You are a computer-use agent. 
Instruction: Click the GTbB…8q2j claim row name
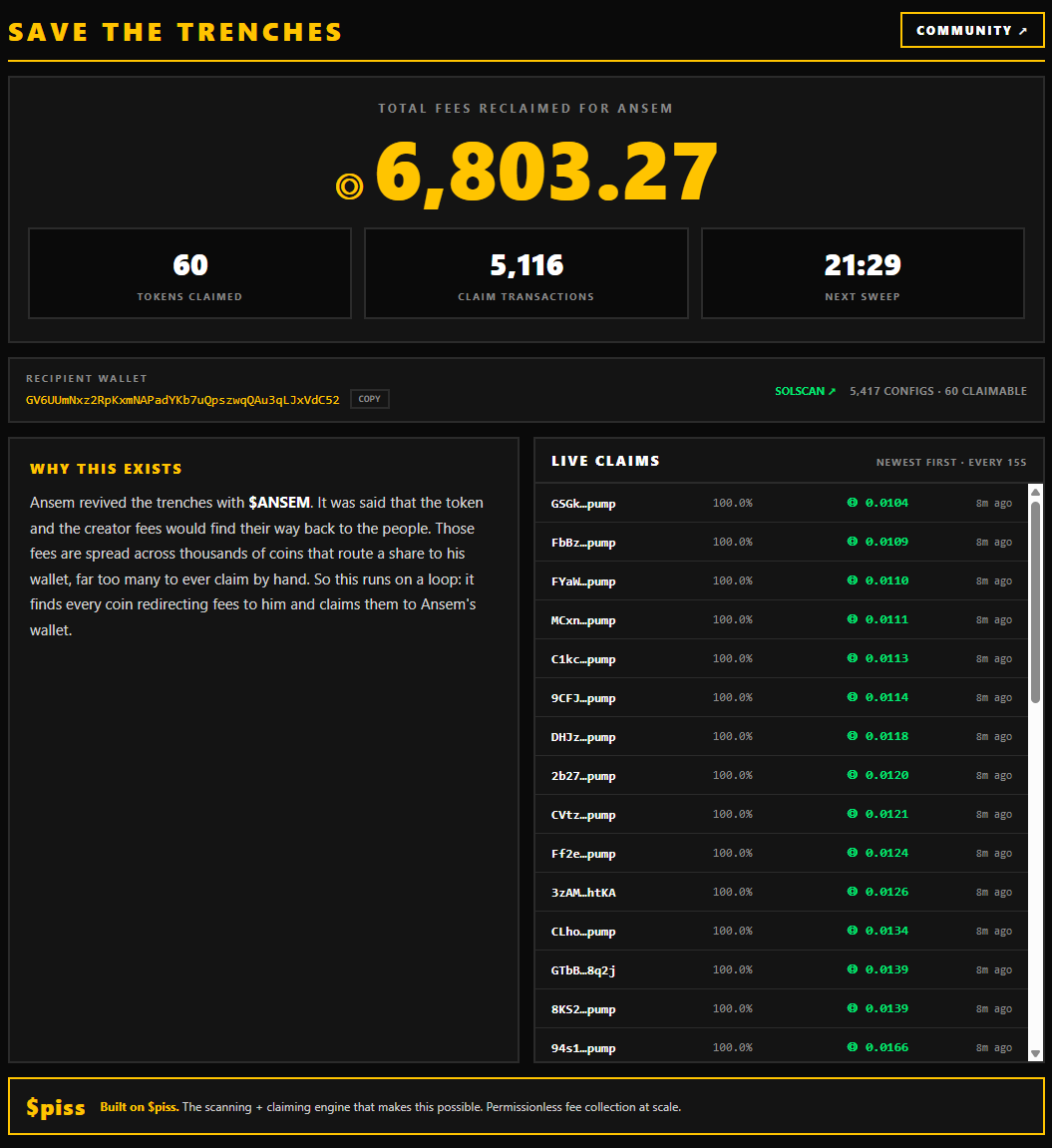[x=583, y=970]
